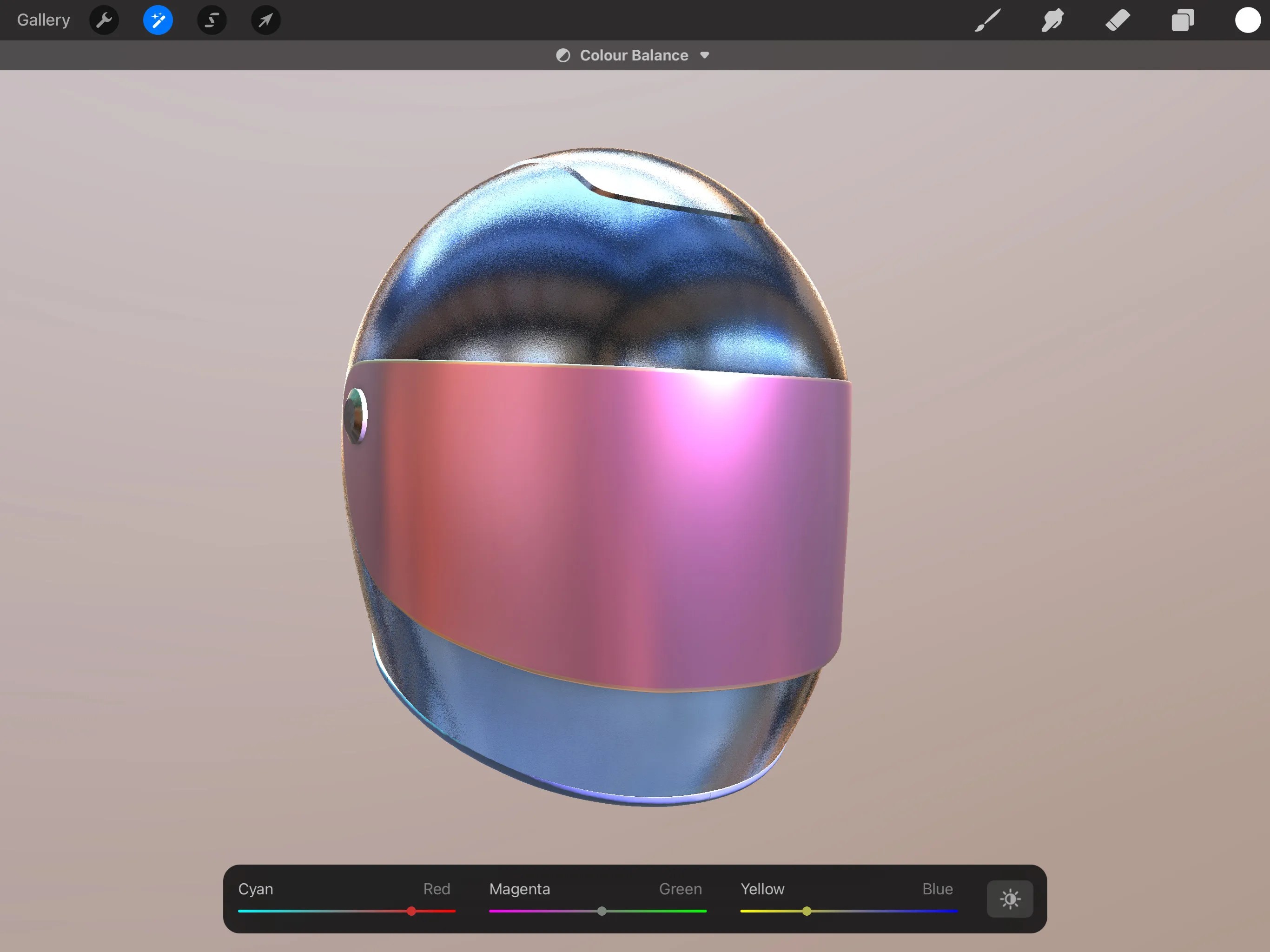Activate the Adjustments mode highlight

[157, 20]
